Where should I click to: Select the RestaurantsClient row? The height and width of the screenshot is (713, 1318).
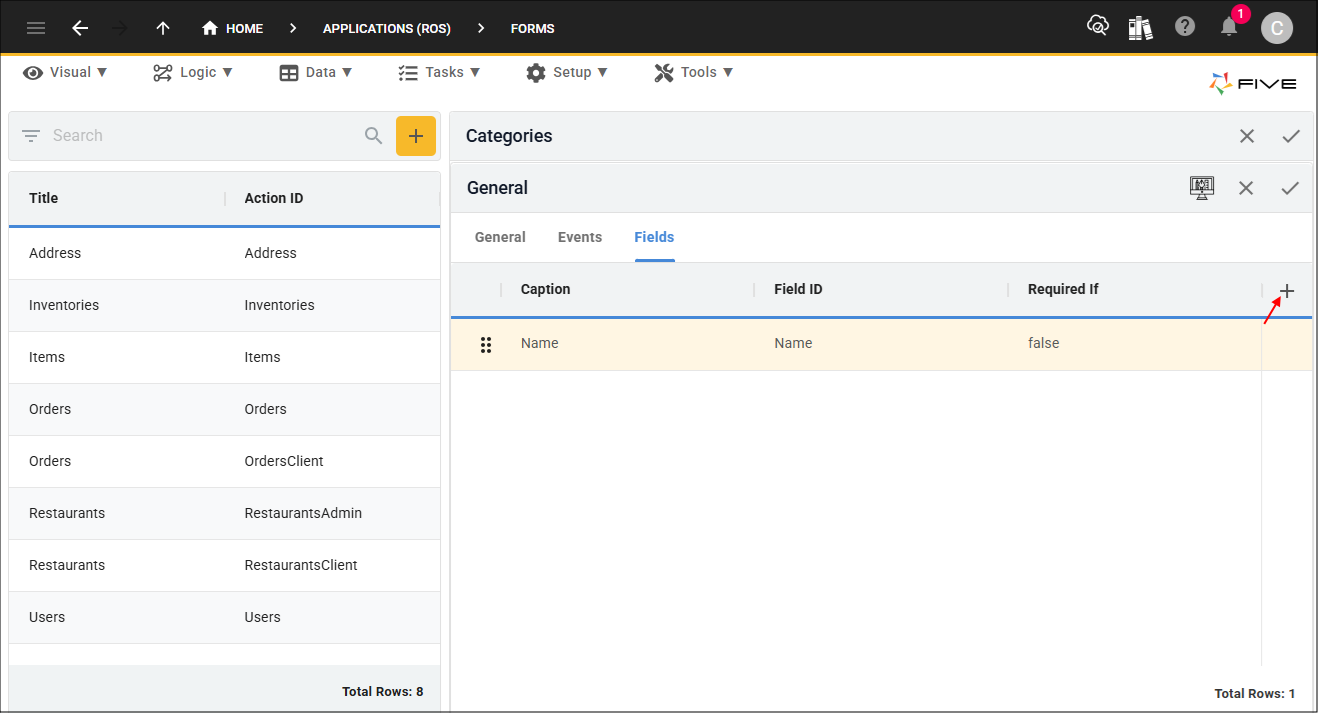[x=224, y=565]
